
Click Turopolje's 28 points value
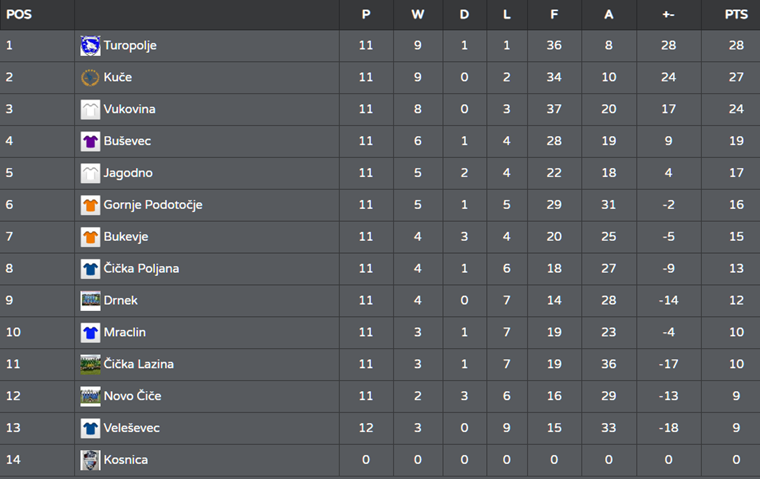point(736,46)
